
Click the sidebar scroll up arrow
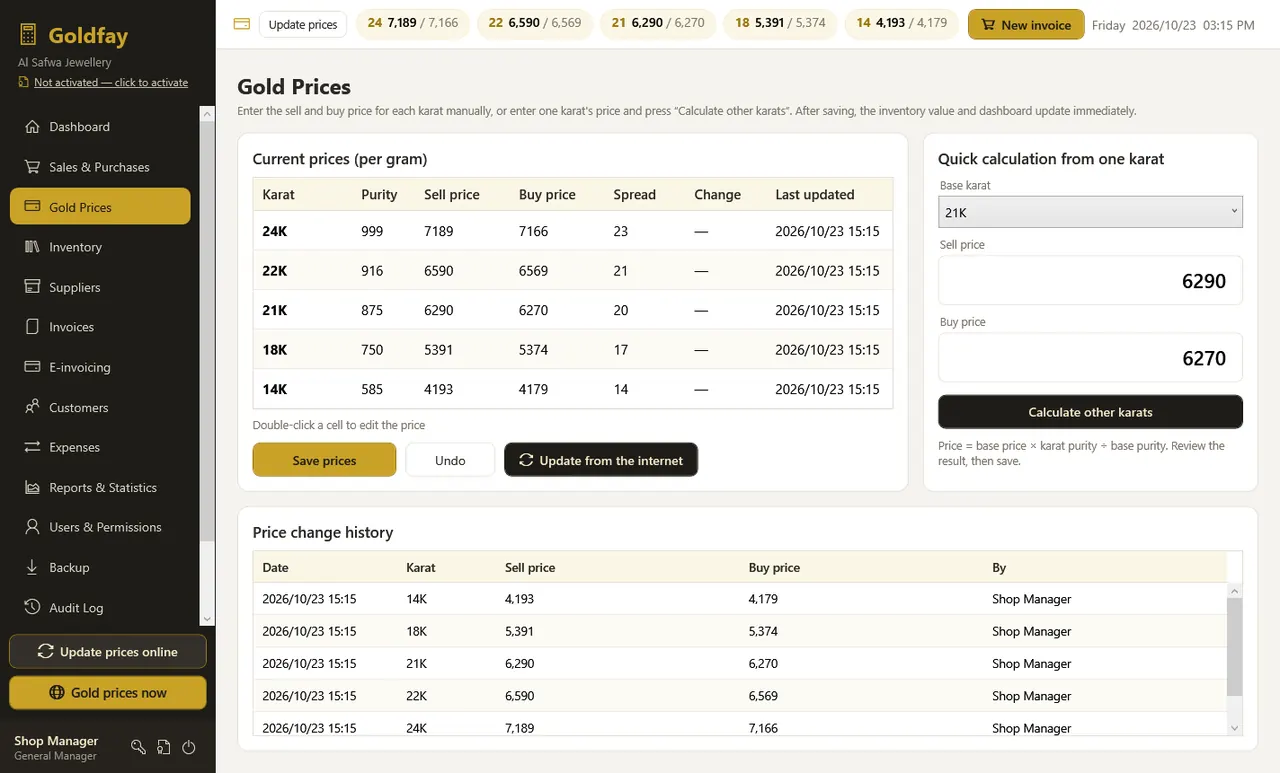208,113
